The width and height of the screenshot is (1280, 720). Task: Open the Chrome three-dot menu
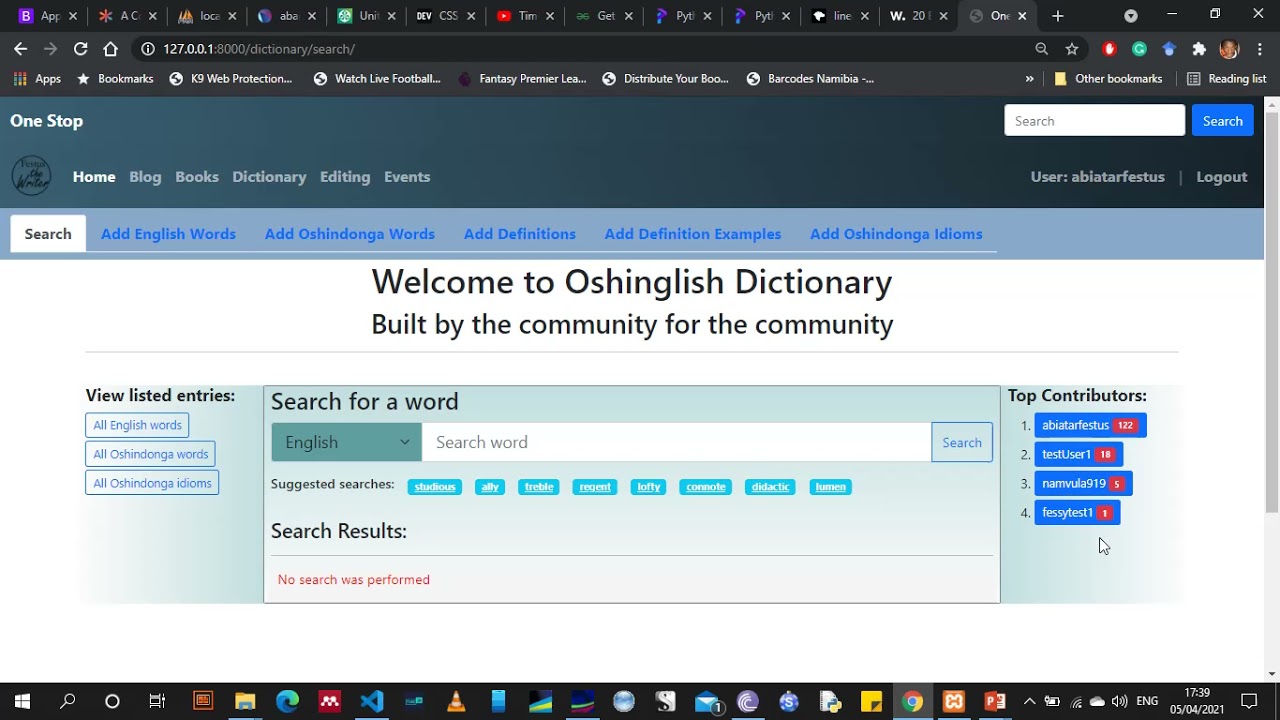click(x=1259, y=49)
